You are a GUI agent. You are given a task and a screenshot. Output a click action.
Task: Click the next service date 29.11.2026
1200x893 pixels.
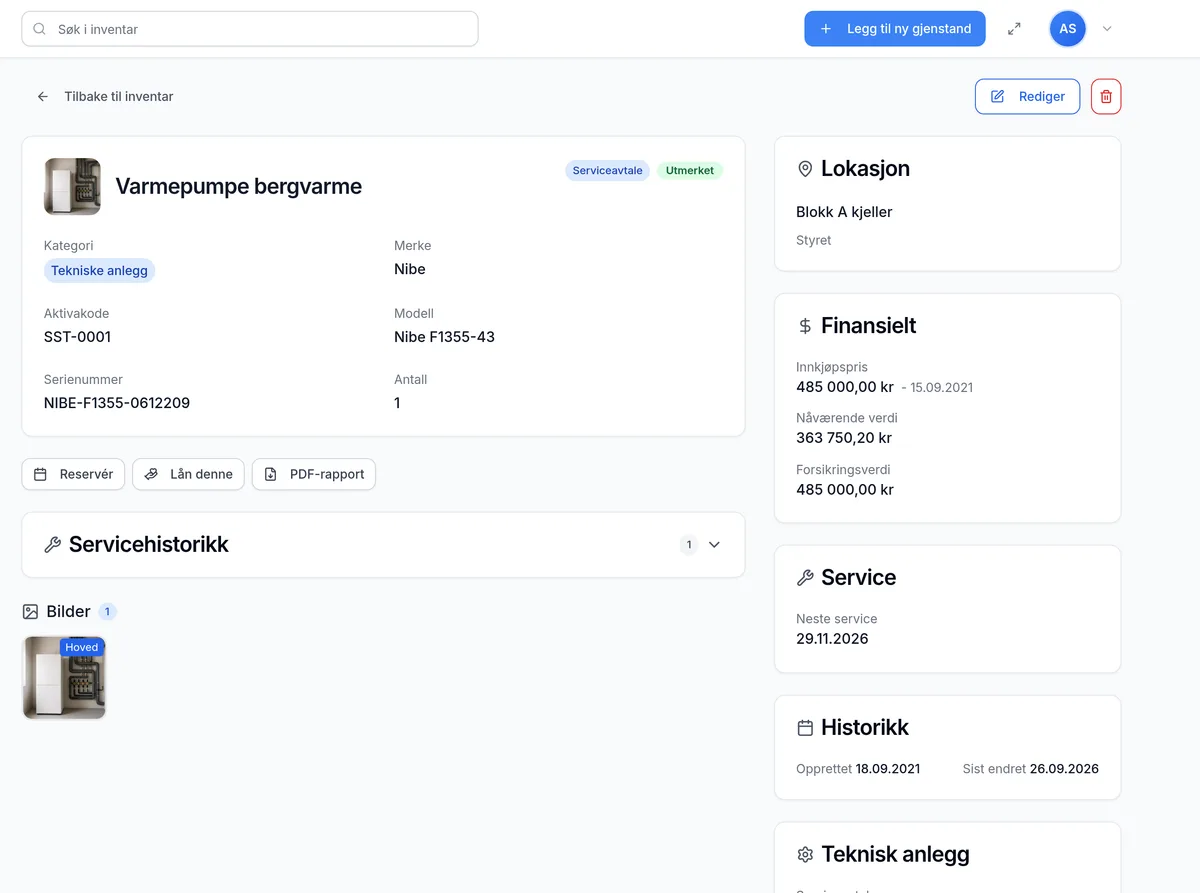coord(832,639)
